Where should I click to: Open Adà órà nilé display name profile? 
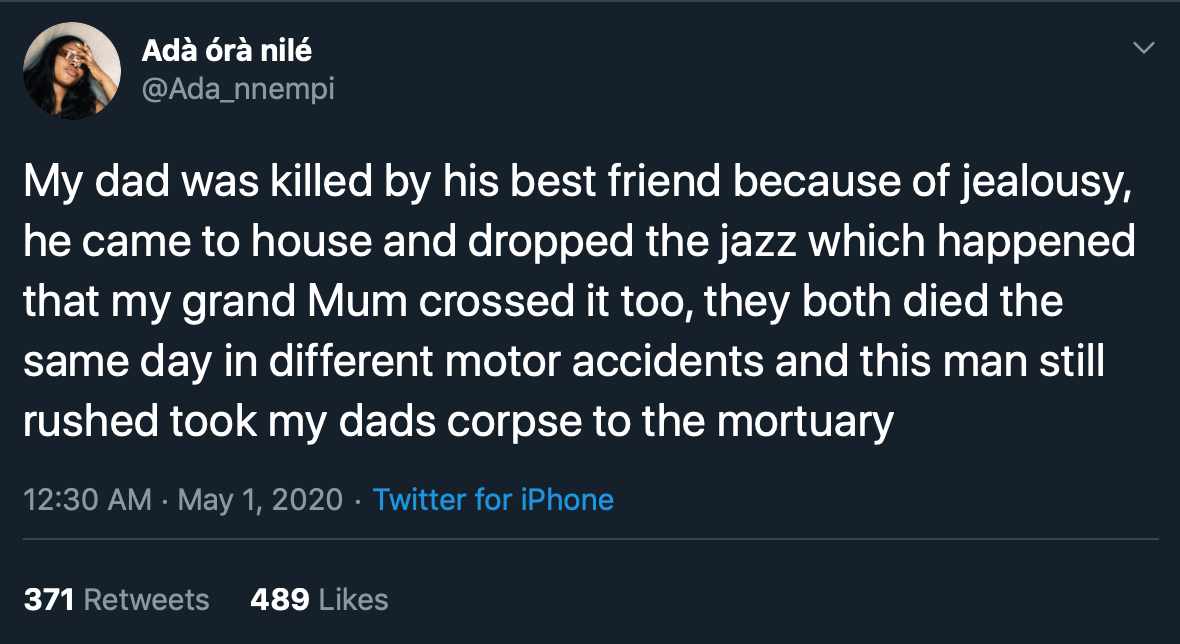[x=226, y=50]
